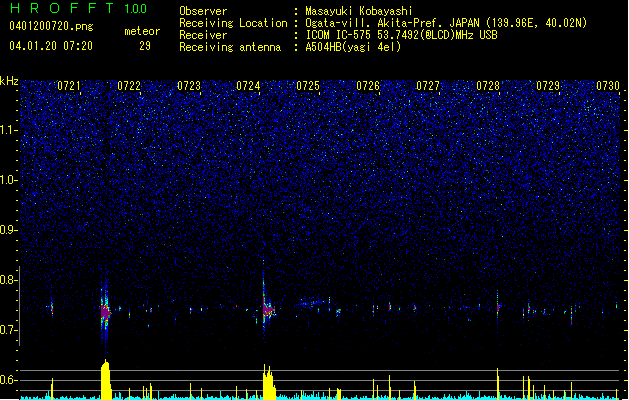Click the 1.0 kHz axis label
Viewport: 629px width, 400px height.
(9, 180)
